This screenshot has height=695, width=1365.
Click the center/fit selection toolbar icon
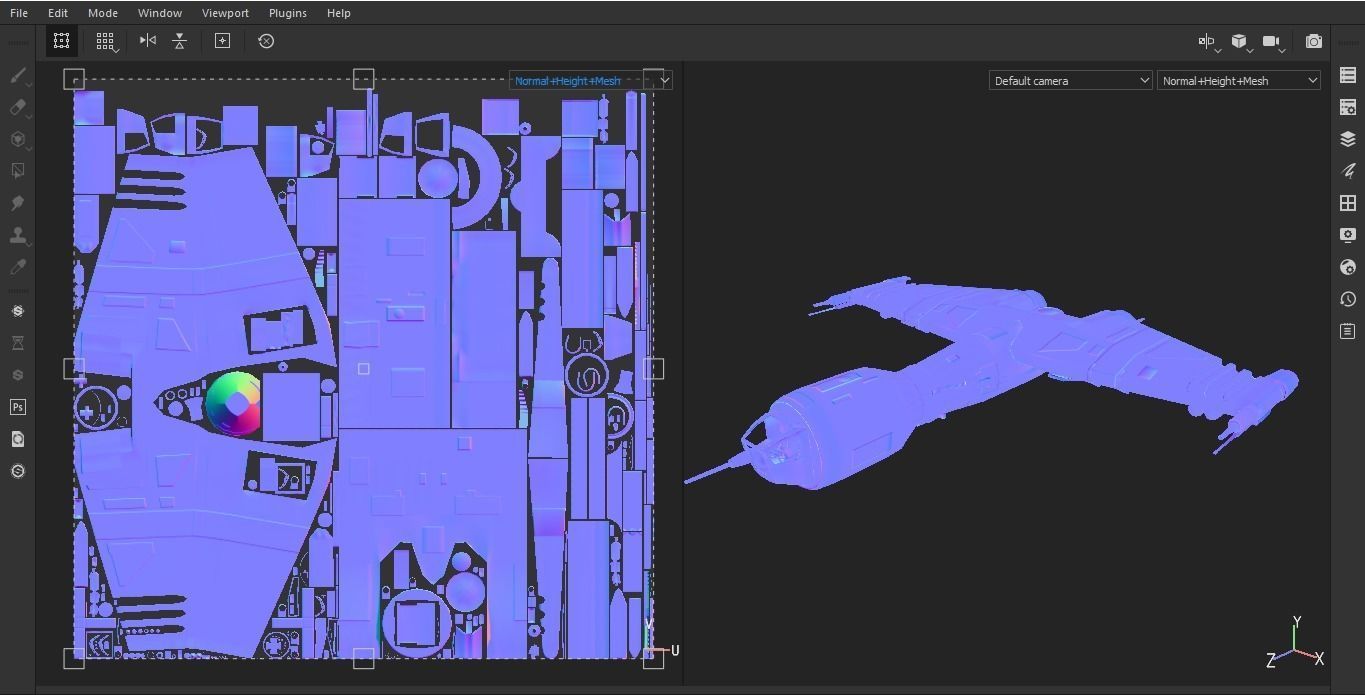[222, 41]
